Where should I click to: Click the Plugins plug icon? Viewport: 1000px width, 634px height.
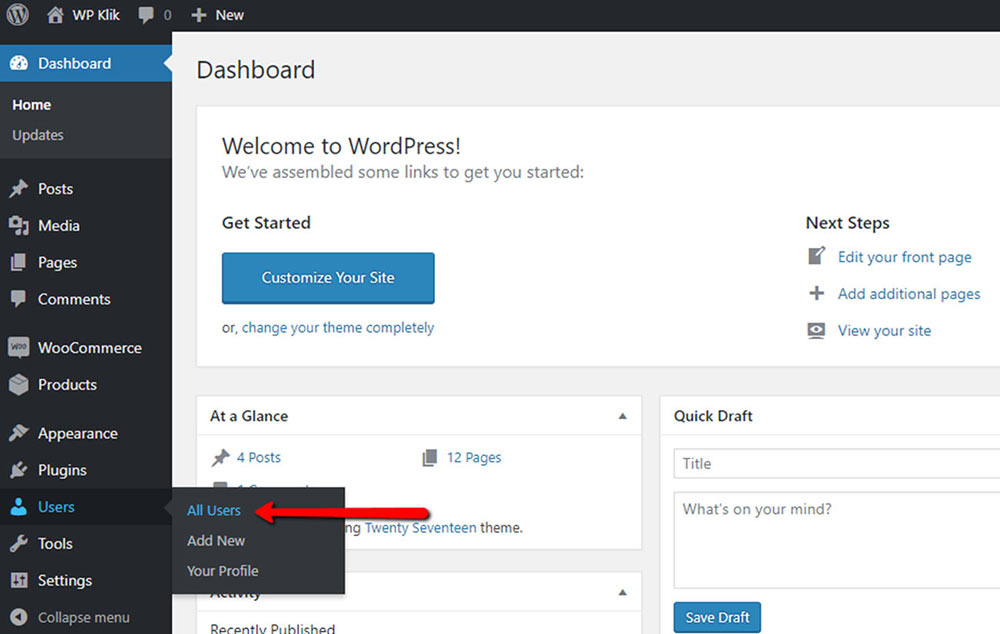tap(19, 470)
